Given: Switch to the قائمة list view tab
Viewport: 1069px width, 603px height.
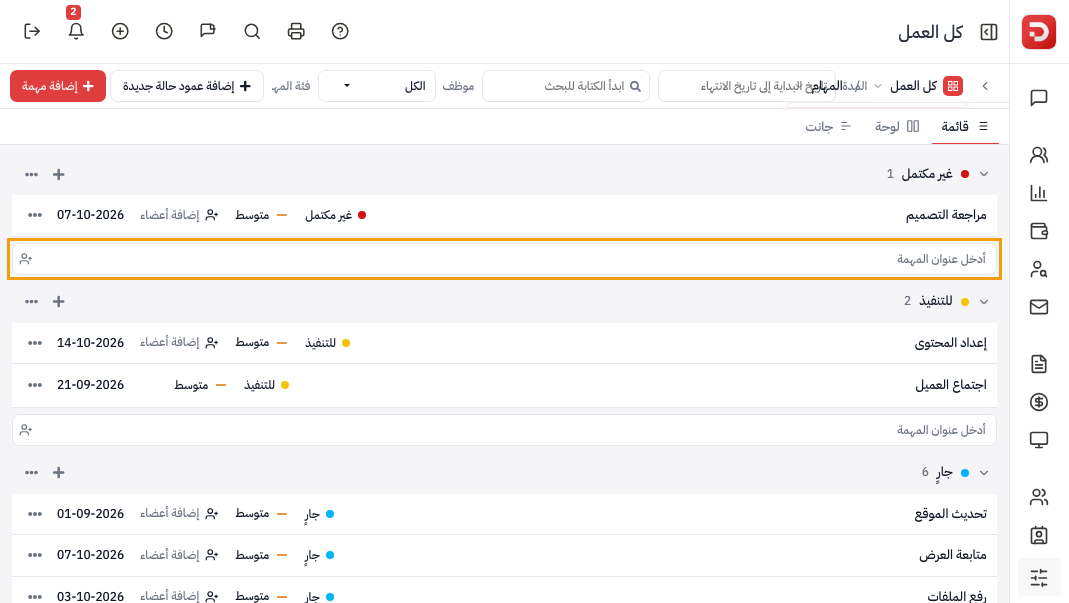Looking at the screenshot, I should (965, 127).
